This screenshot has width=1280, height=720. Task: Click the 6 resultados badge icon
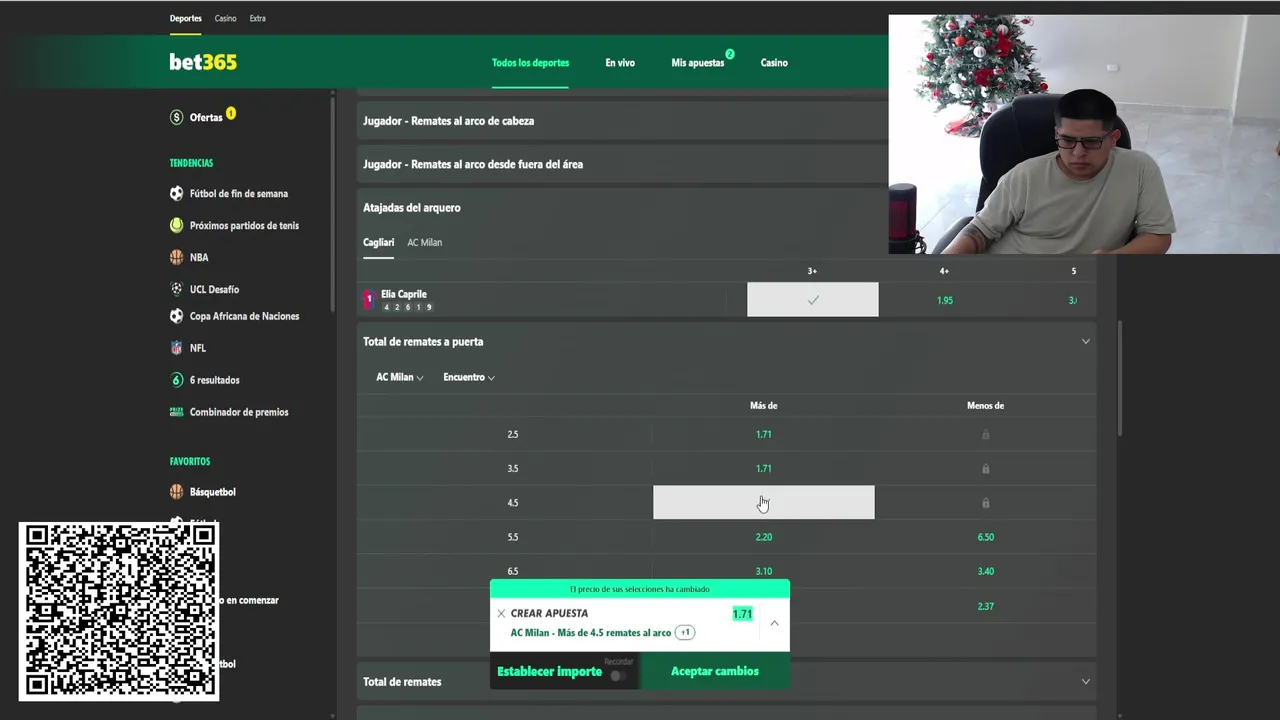click(176, 380)
